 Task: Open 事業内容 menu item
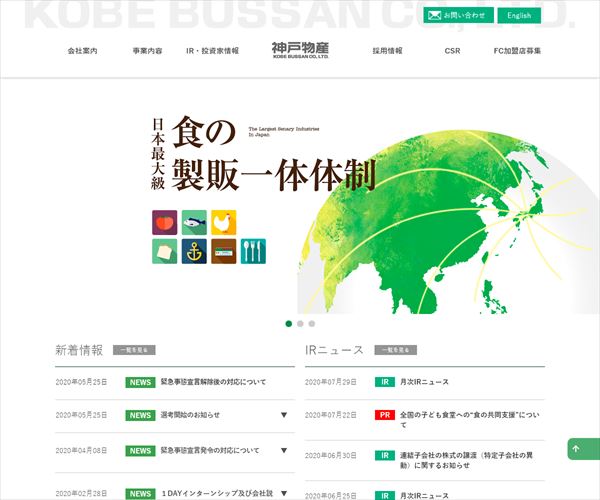coord(147,50)
